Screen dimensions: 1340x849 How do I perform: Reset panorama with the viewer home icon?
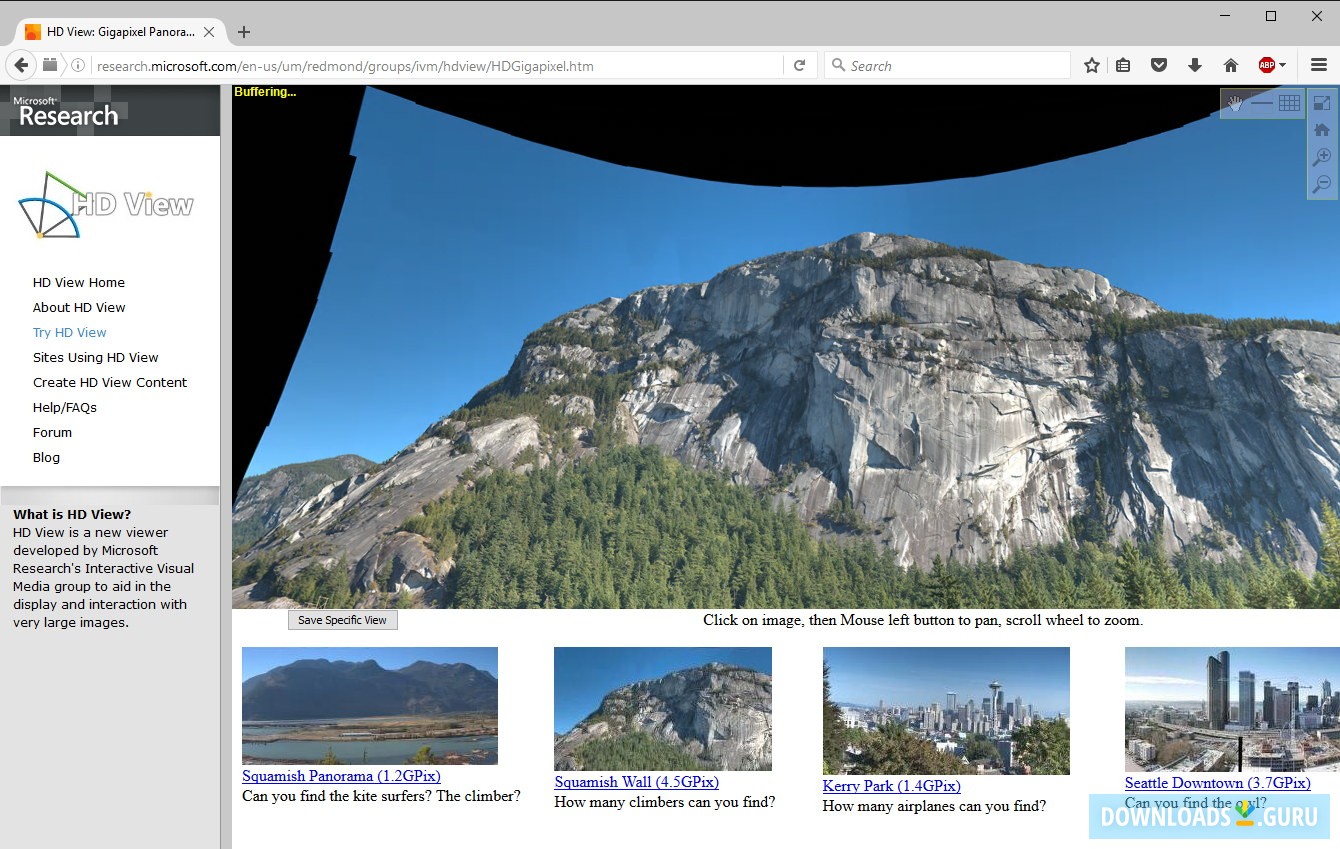1322,130
